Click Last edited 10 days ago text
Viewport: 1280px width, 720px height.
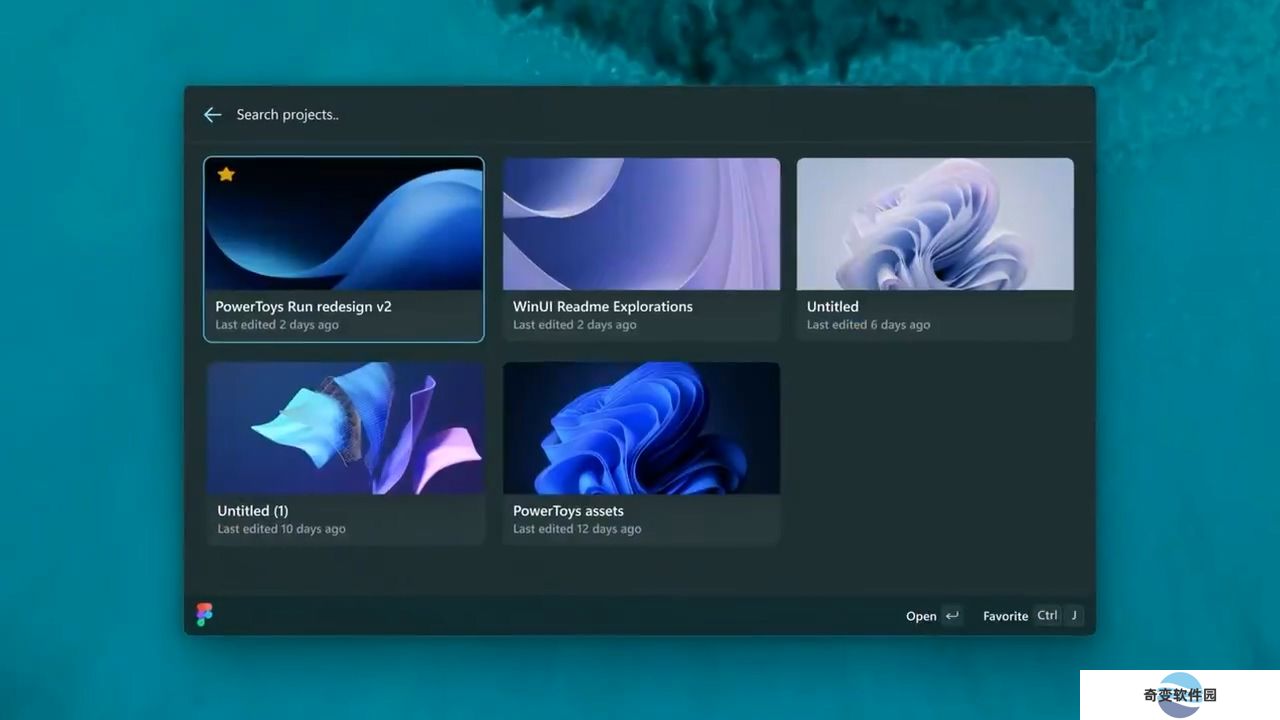281,529
